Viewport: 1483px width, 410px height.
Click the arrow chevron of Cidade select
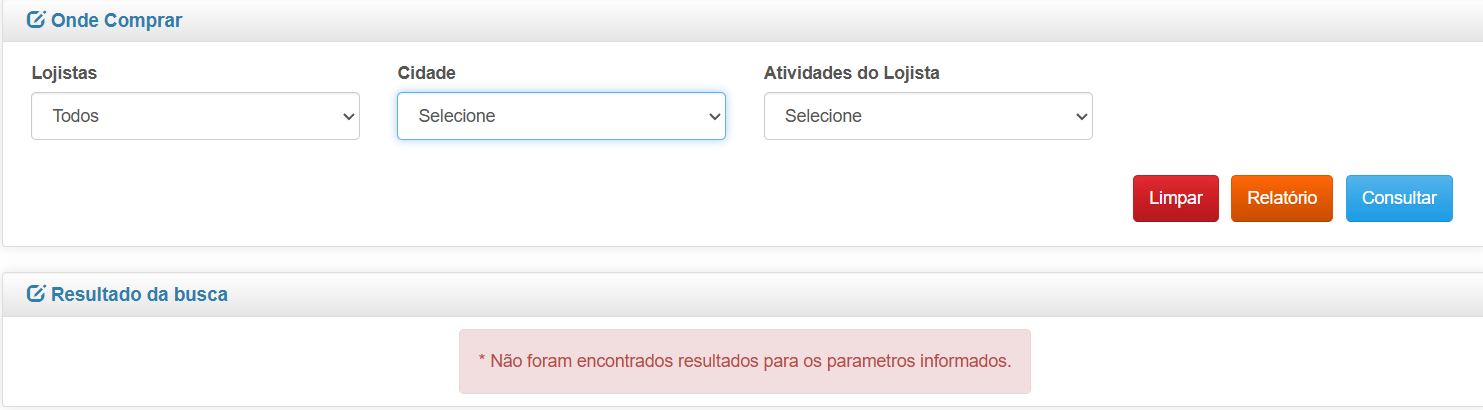click(x=715, y=117)
